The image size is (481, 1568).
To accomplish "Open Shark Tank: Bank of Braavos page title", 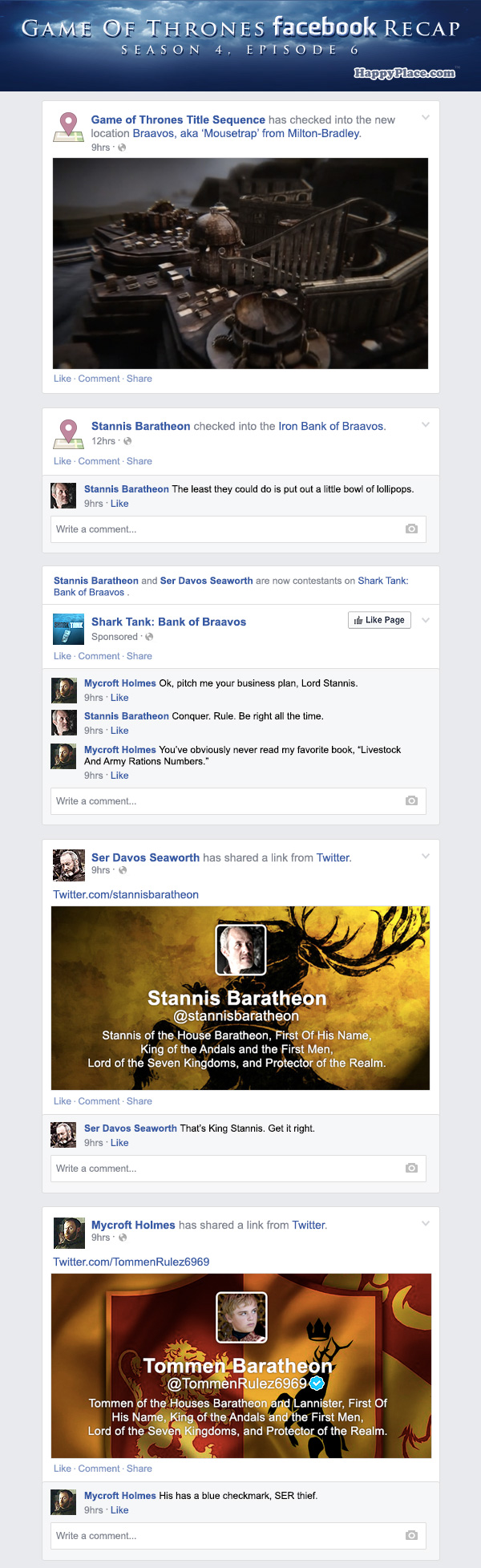I will click(x=168, y=622).
